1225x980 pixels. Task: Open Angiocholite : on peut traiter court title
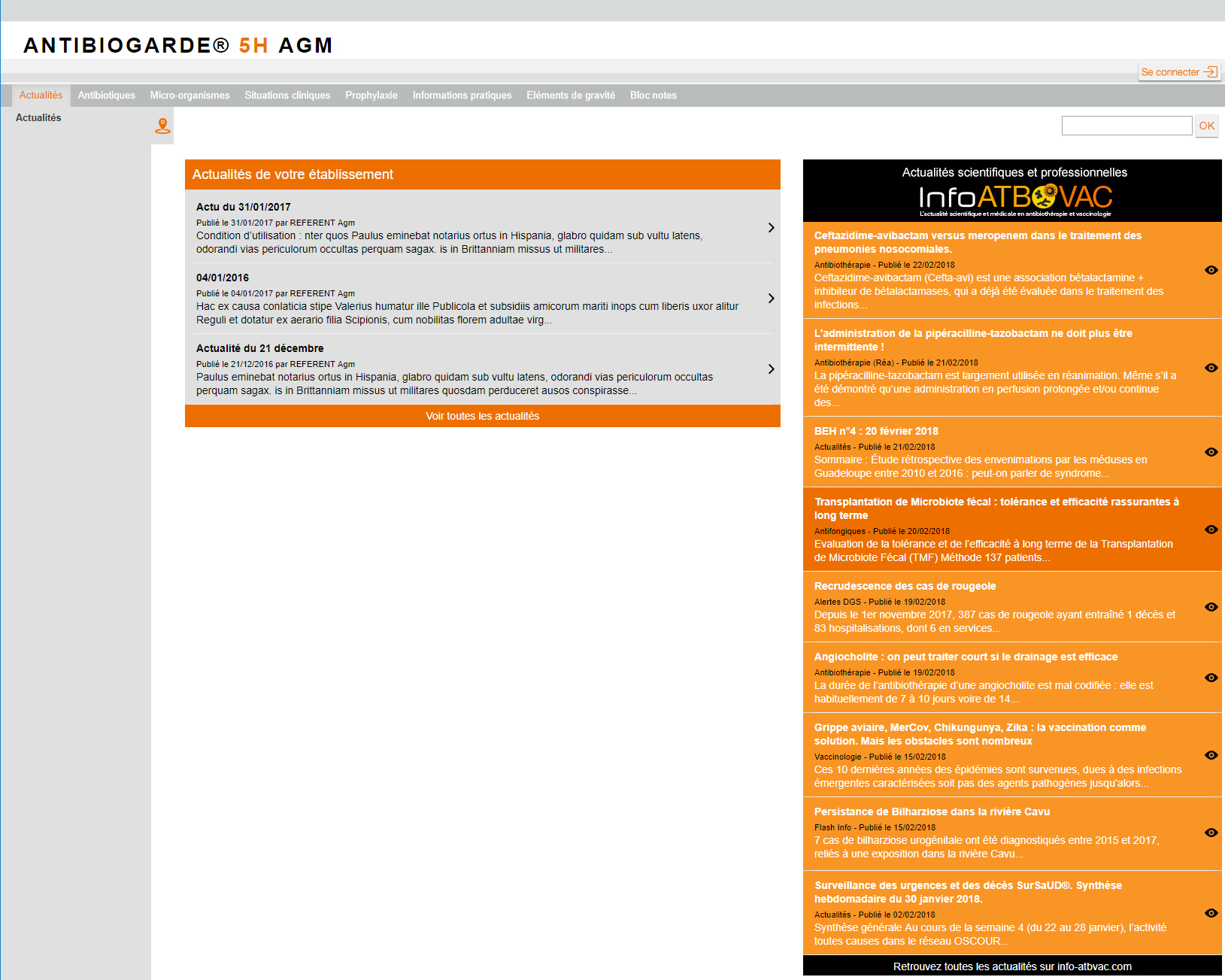[966, 657]
